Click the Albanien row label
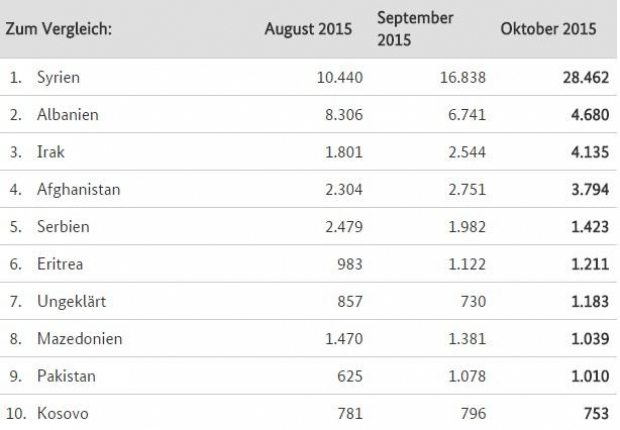 67,113
